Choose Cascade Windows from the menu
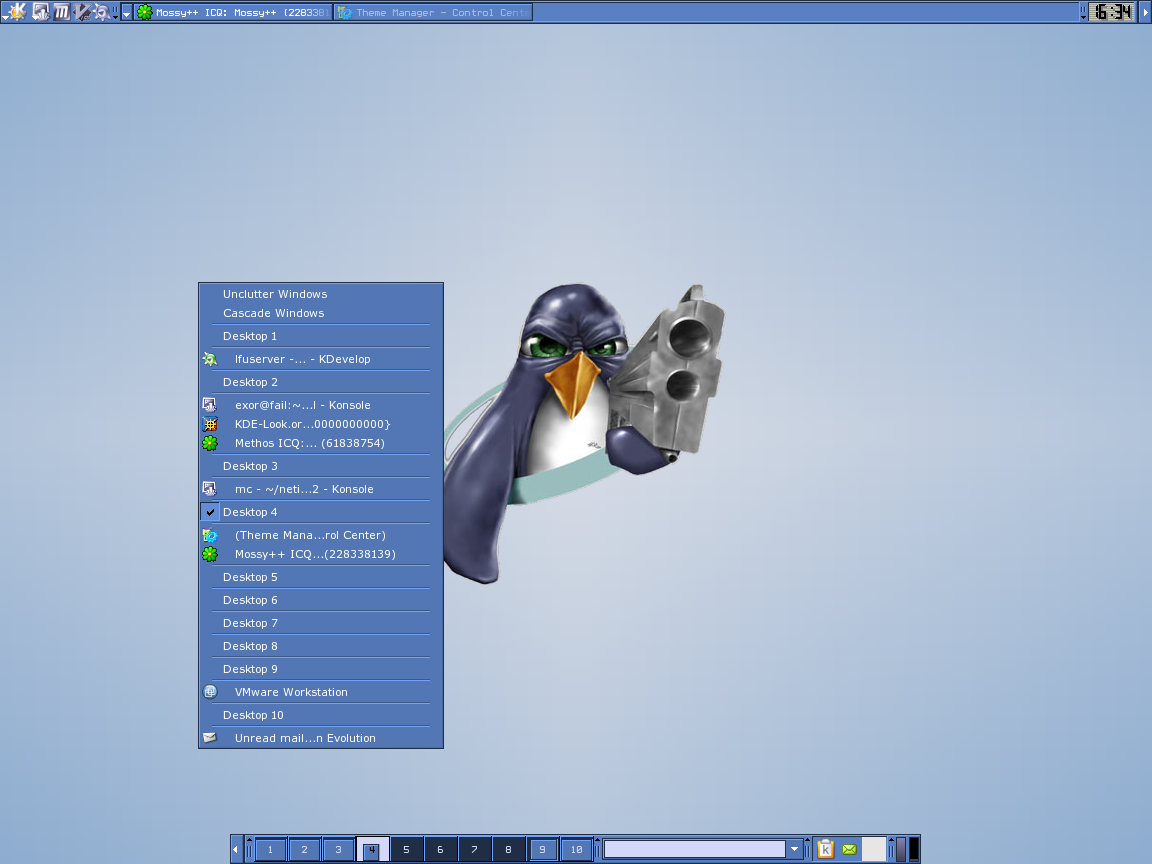Screen dimensions: 1152x864 [x=321, y=313]
